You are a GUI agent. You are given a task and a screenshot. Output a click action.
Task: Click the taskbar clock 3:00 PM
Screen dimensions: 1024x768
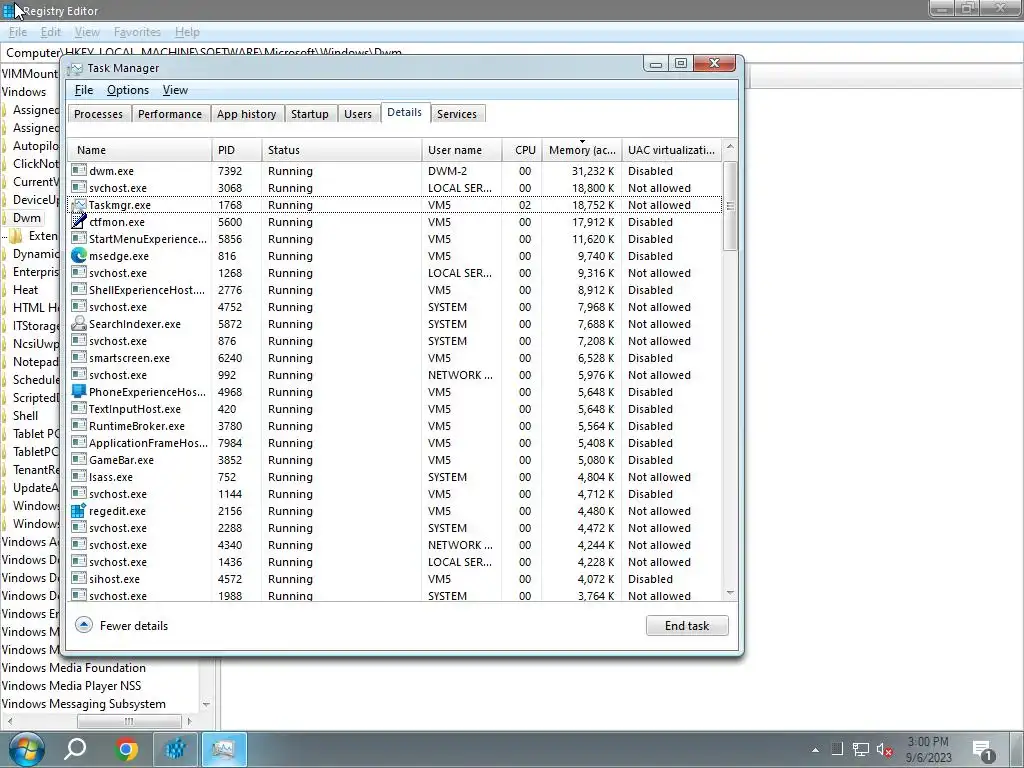928,742
